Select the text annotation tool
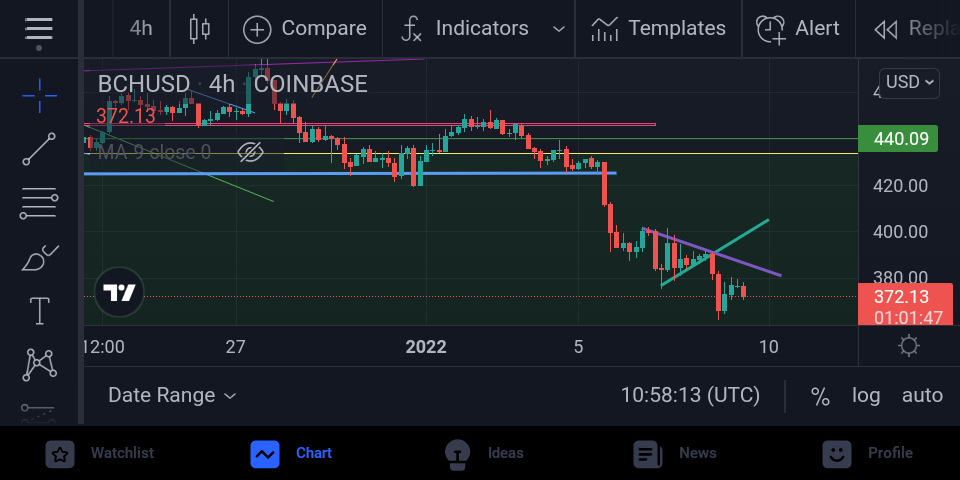The image size is (960, 480). click(x=39, y=310)
